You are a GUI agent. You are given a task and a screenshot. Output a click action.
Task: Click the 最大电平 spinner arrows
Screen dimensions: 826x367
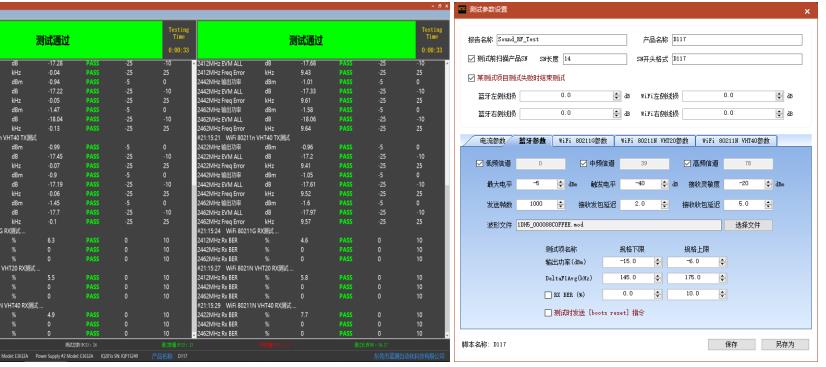pos(561,184)
